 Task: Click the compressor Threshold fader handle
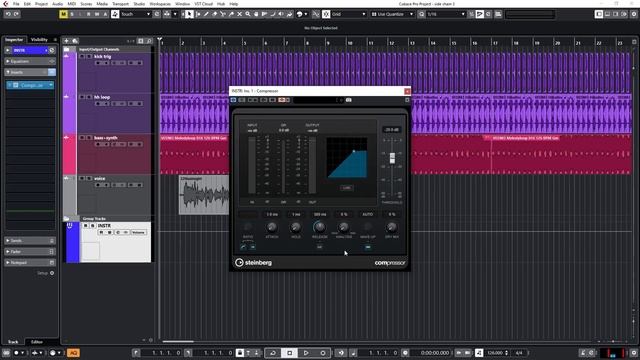point(392,158)
